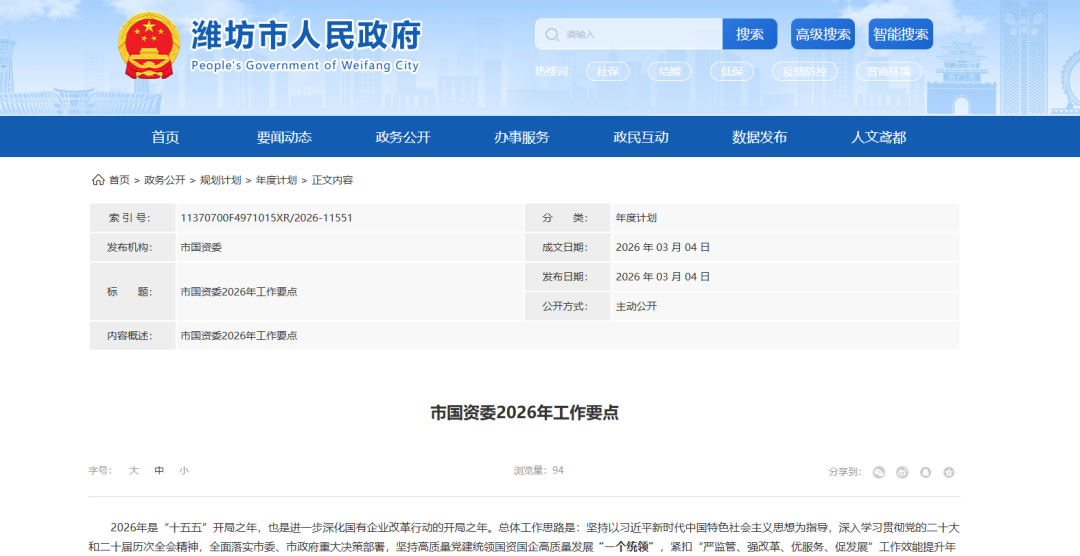
Task: Open 高级搜索 advanced search
Action: click(823, 34)
